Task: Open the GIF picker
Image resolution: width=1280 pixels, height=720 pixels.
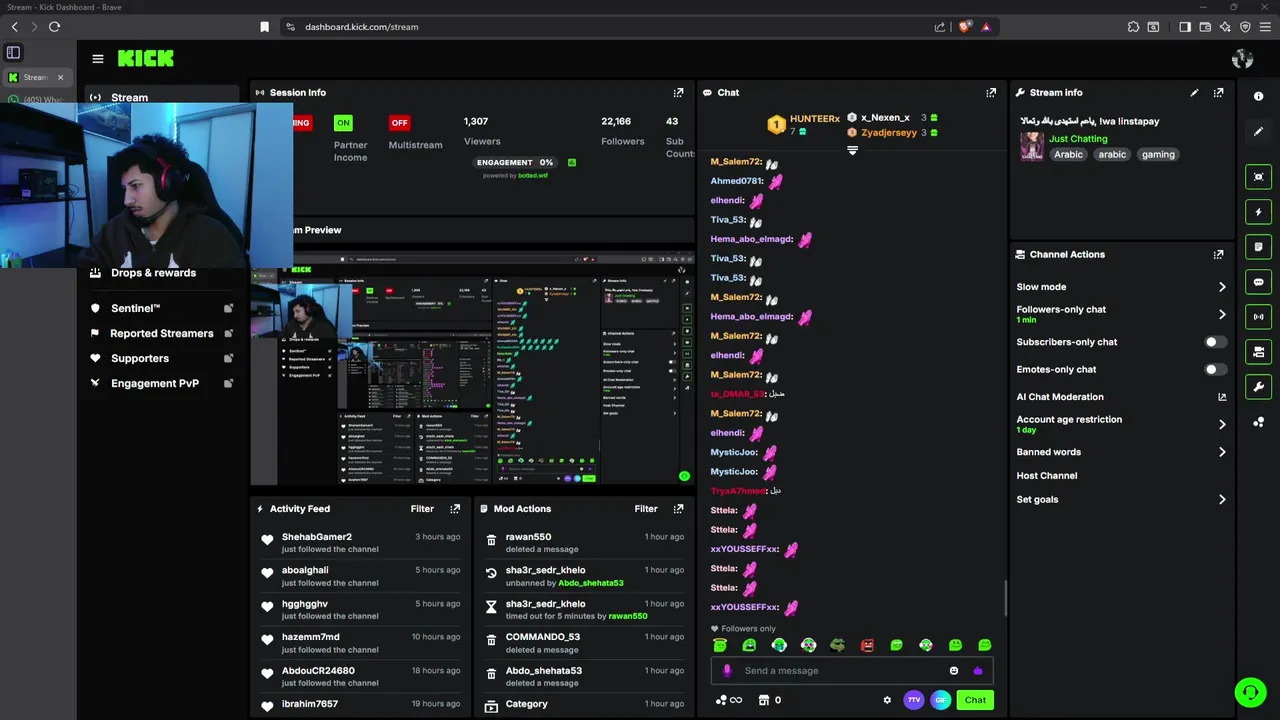Action: click(940, 700)
